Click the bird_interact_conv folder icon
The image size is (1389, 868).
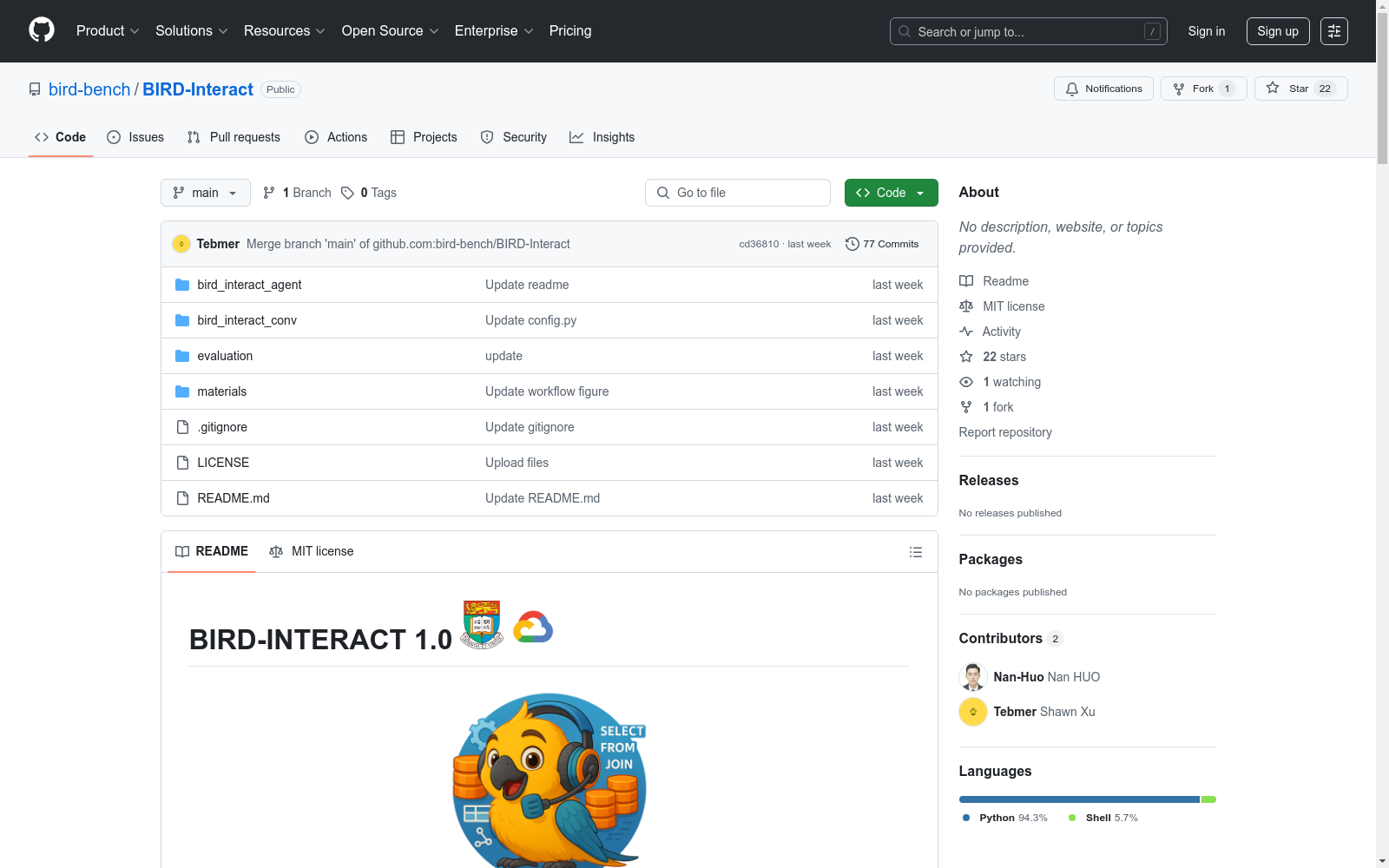[182, 320]
